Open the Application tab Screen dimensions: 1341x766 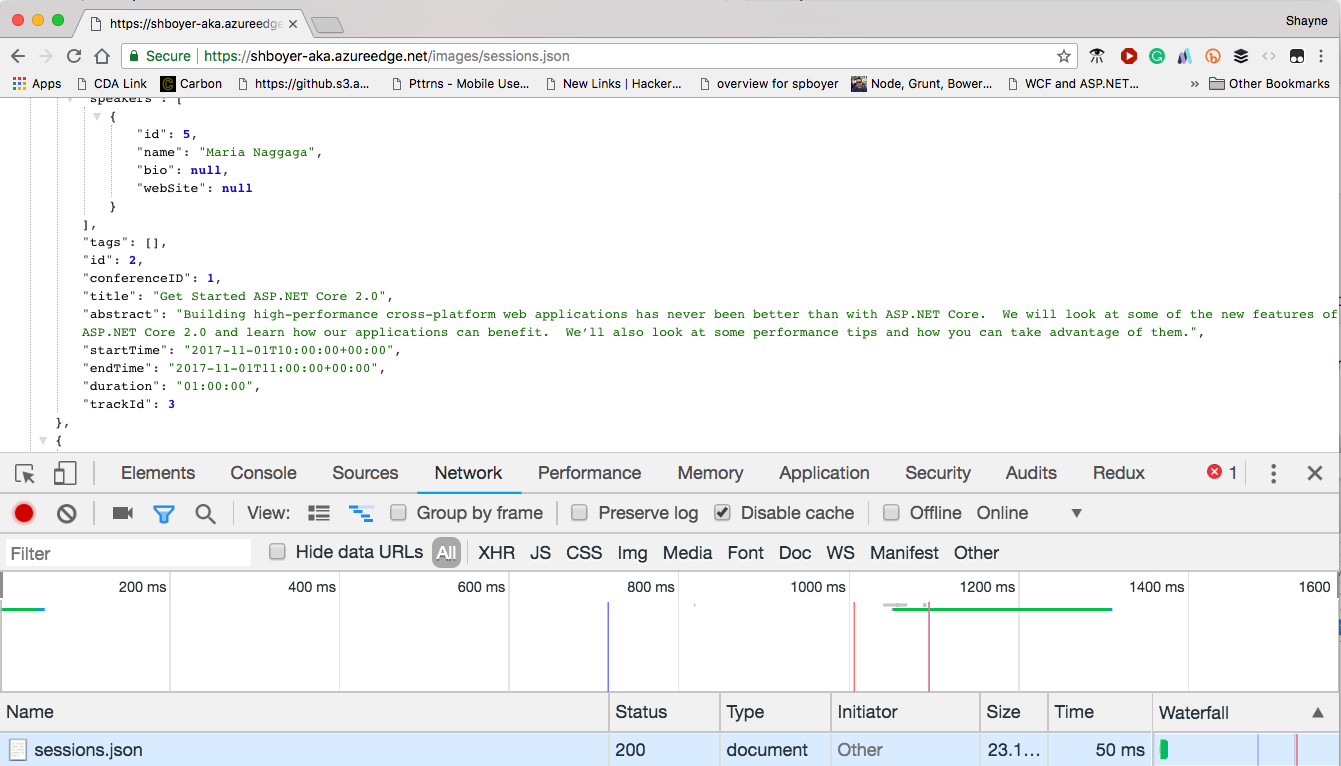824,473
